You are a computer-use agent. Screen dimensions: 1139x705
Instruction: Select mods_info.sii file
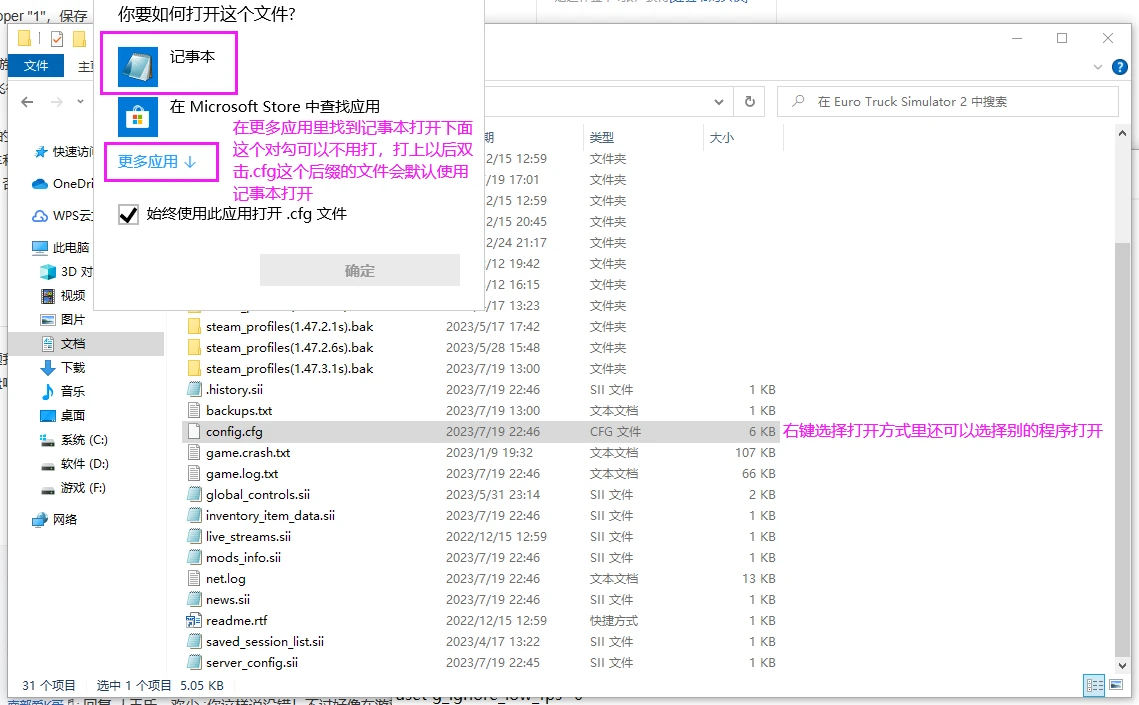[x=243, y=558]
